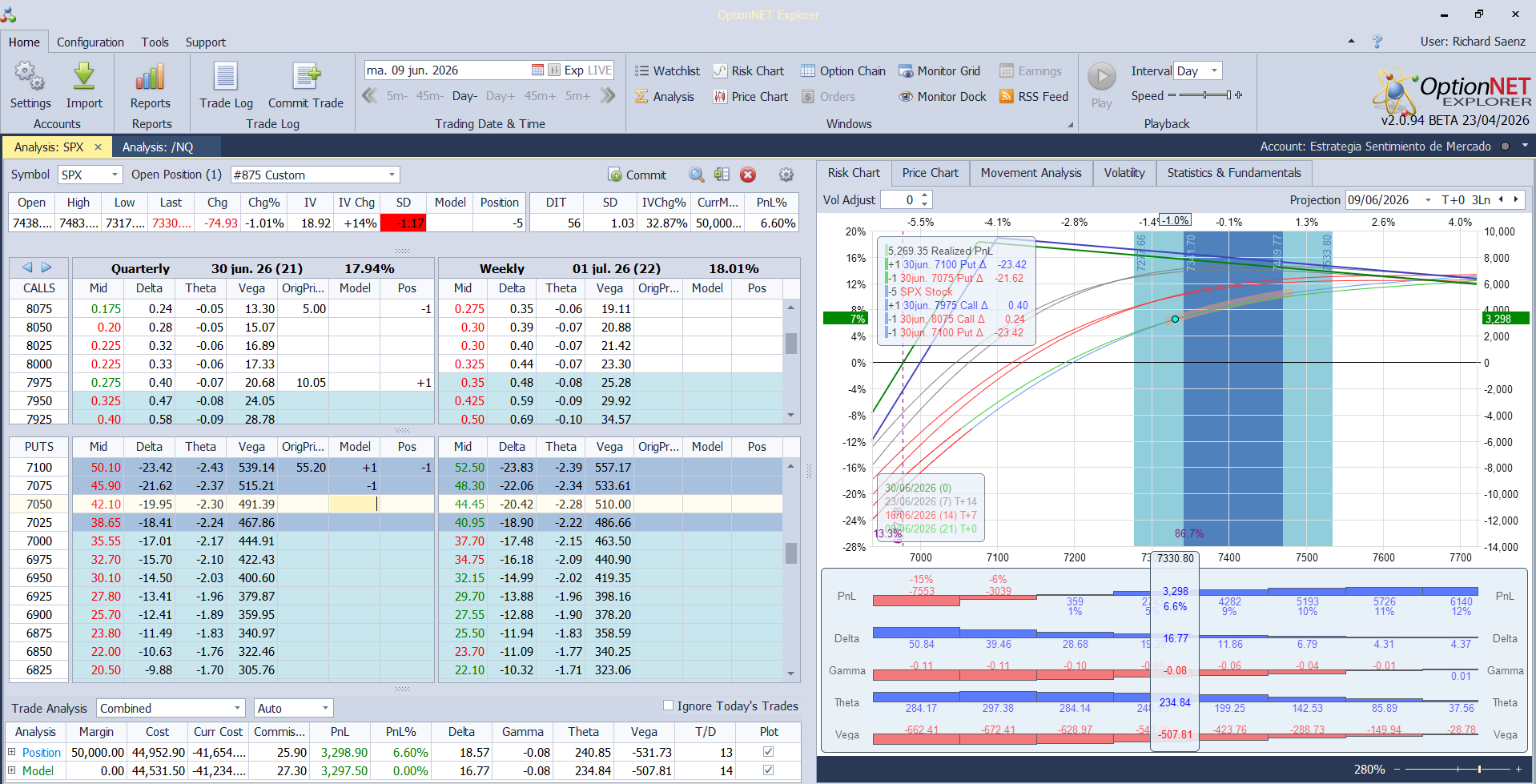1536x784 pixels.
Task: Toggle Ignore Today's Trades checkbox
Action: point(668,706)
